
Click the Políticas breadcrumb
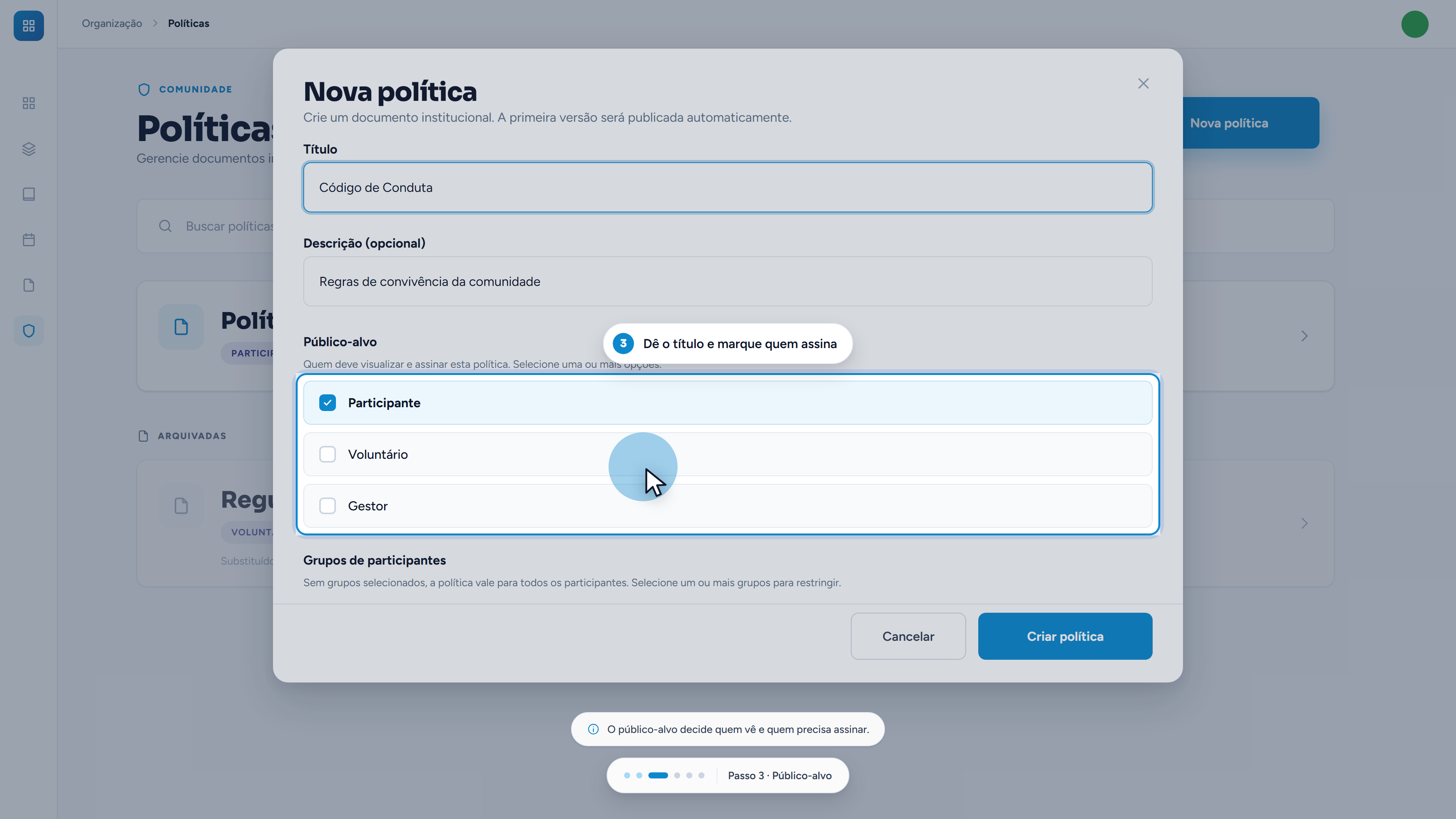[x=188, y=23]
